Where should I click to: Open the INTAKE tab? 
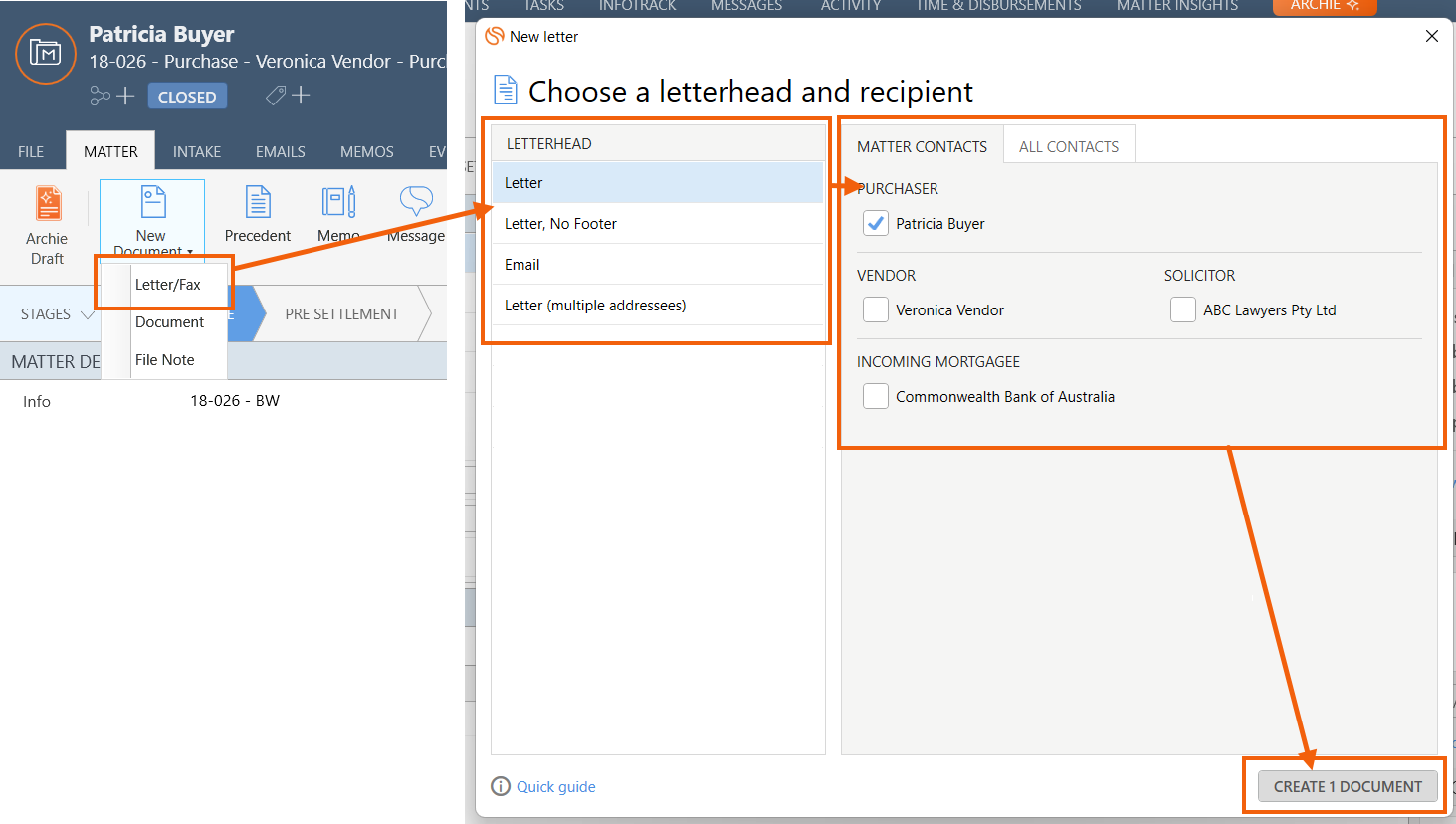click(x=197, y=151)
